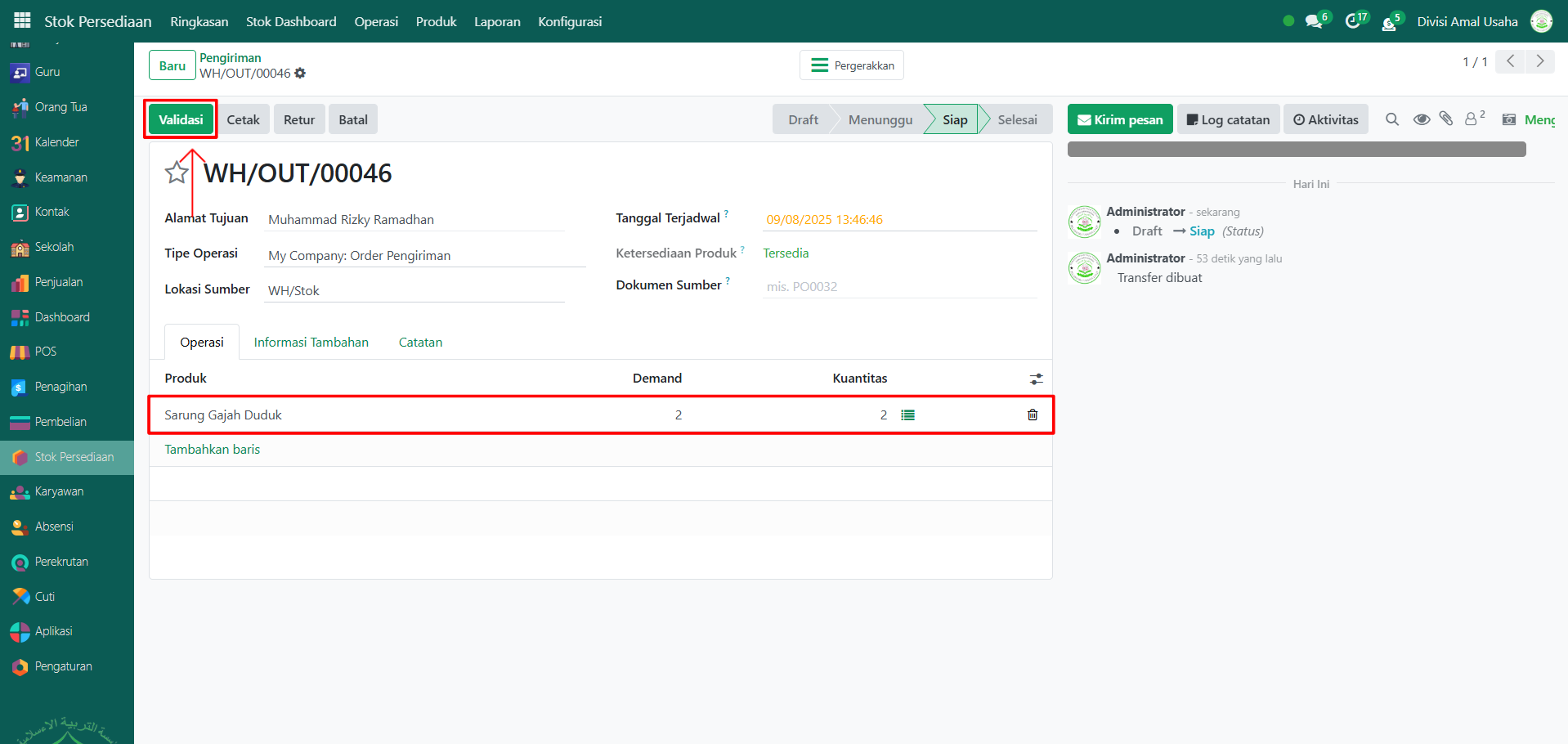Toggle the eye follow icon in chatter
This screenshot has width=1568, height=744.
[1422, 119]
